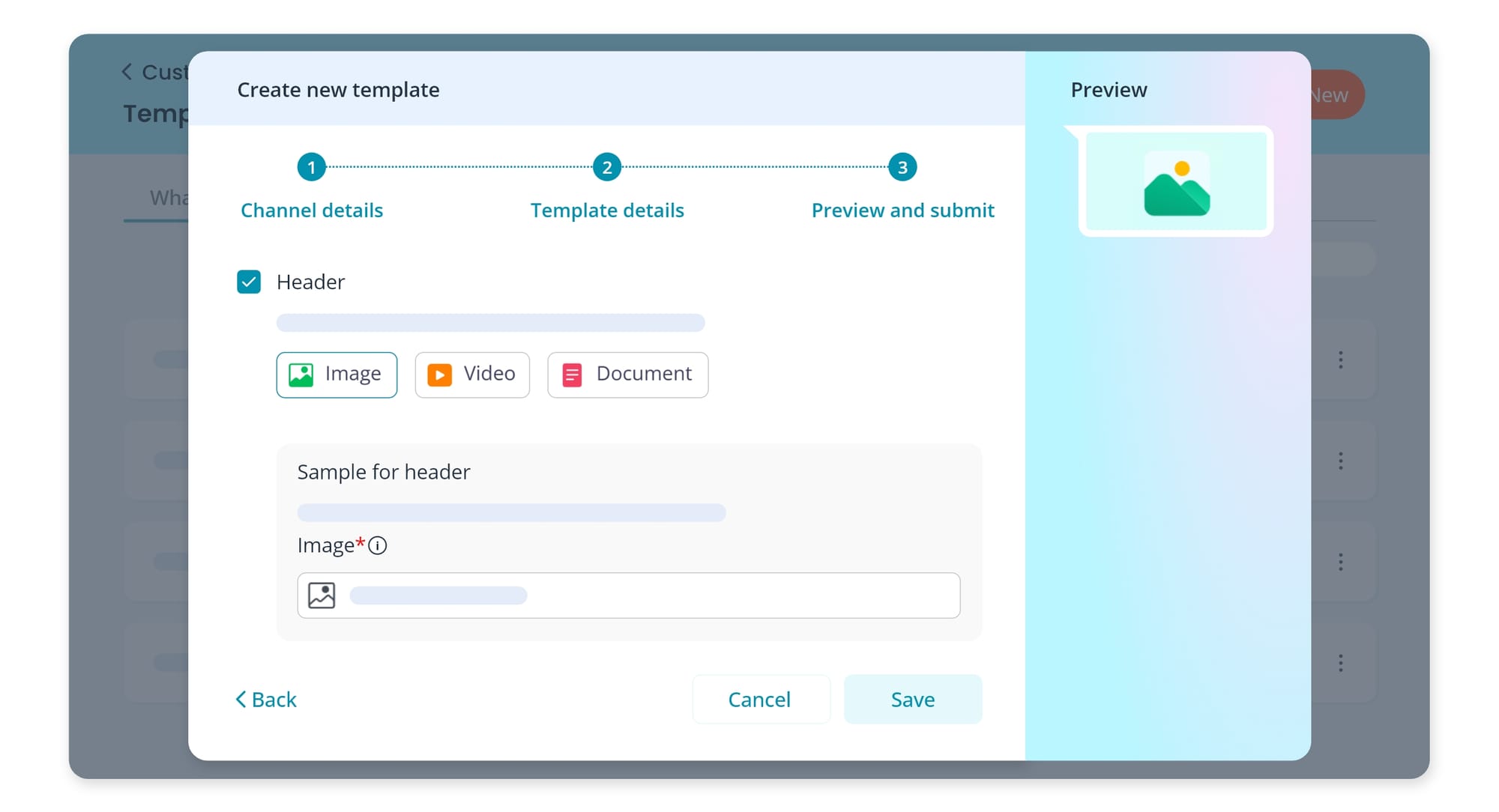Click the Channel details step indicator
The width and height of the screenshot is (1499, 812).
[x=313, y=167]
